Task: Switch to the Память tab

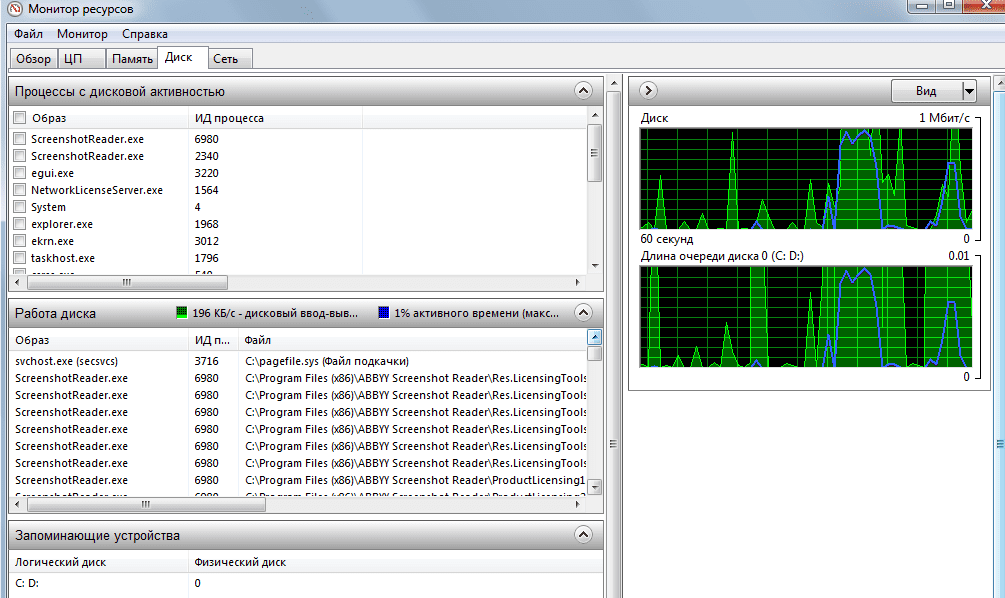Action: click(132, 59)
